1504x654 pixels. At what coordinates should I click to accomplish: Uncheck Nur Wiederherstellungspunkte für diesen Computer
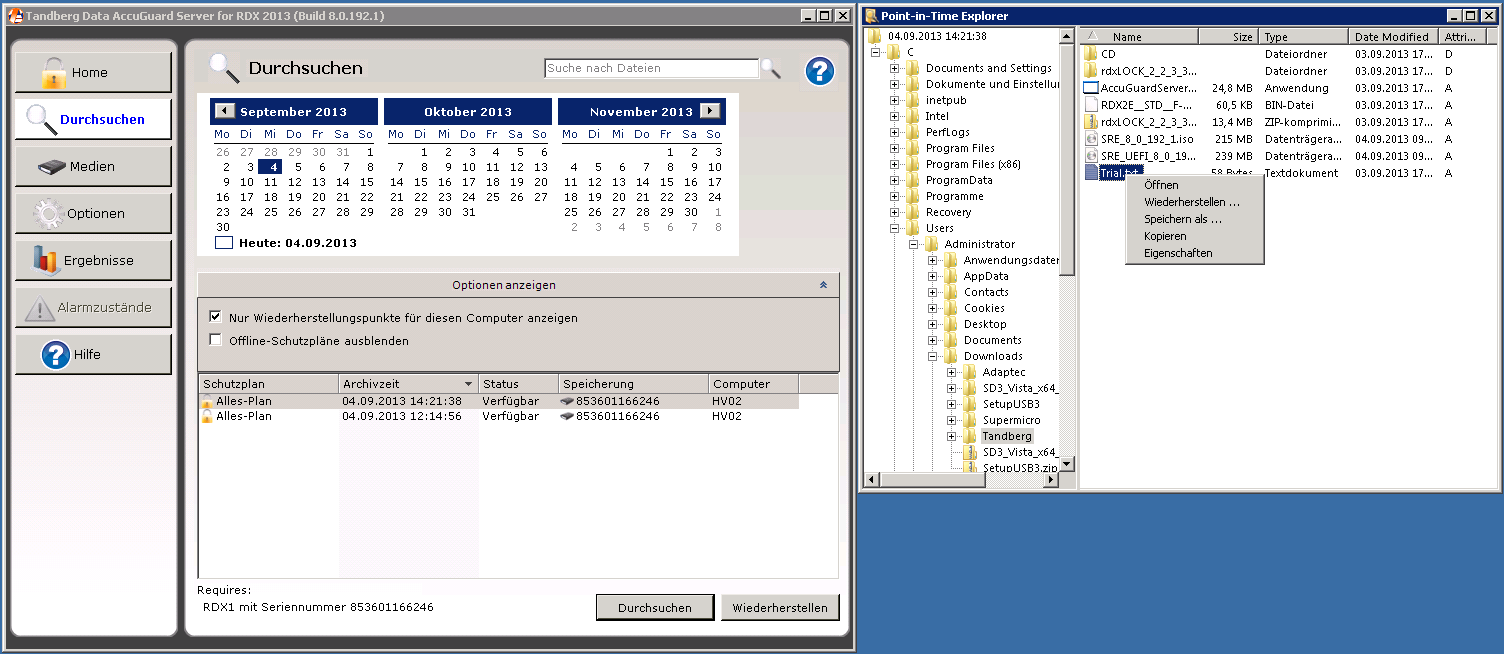[215, 317]
